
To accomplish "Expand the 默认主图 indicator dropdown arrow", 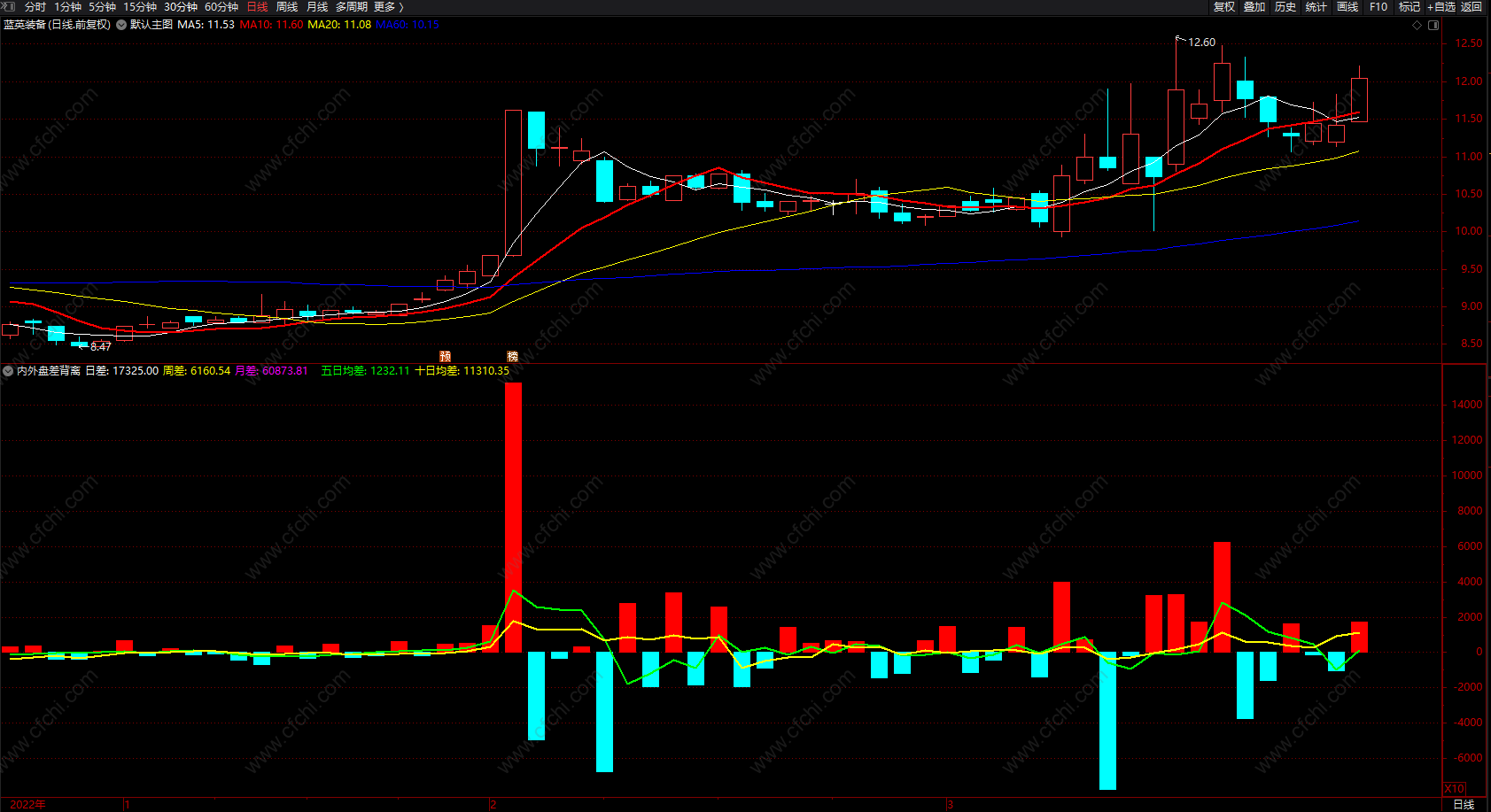I will 121,25.
